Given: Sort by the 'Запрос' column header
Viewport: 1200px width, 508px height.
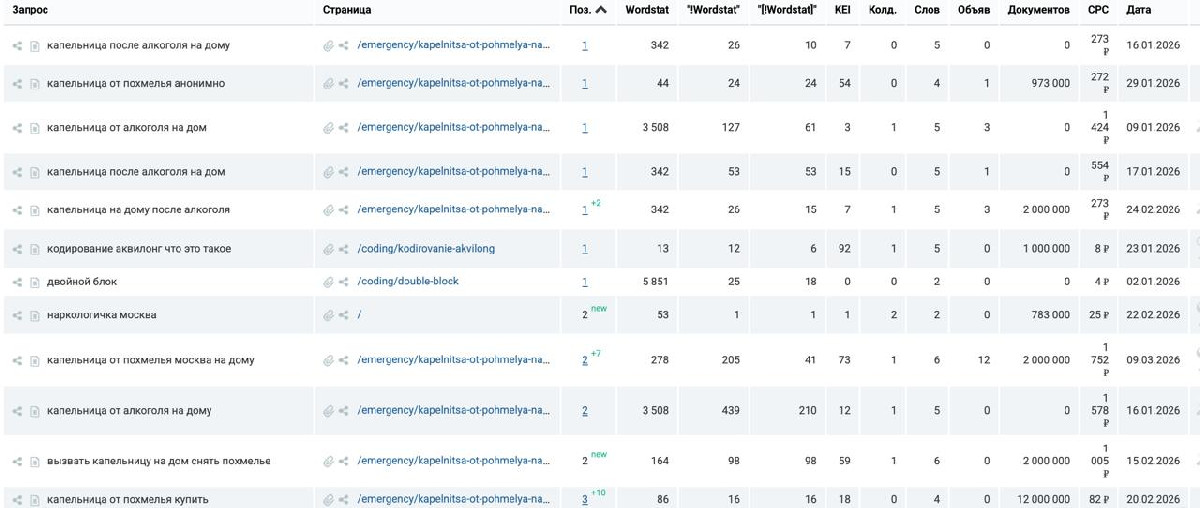Looking at the screenshot, I should pos(30,10).
